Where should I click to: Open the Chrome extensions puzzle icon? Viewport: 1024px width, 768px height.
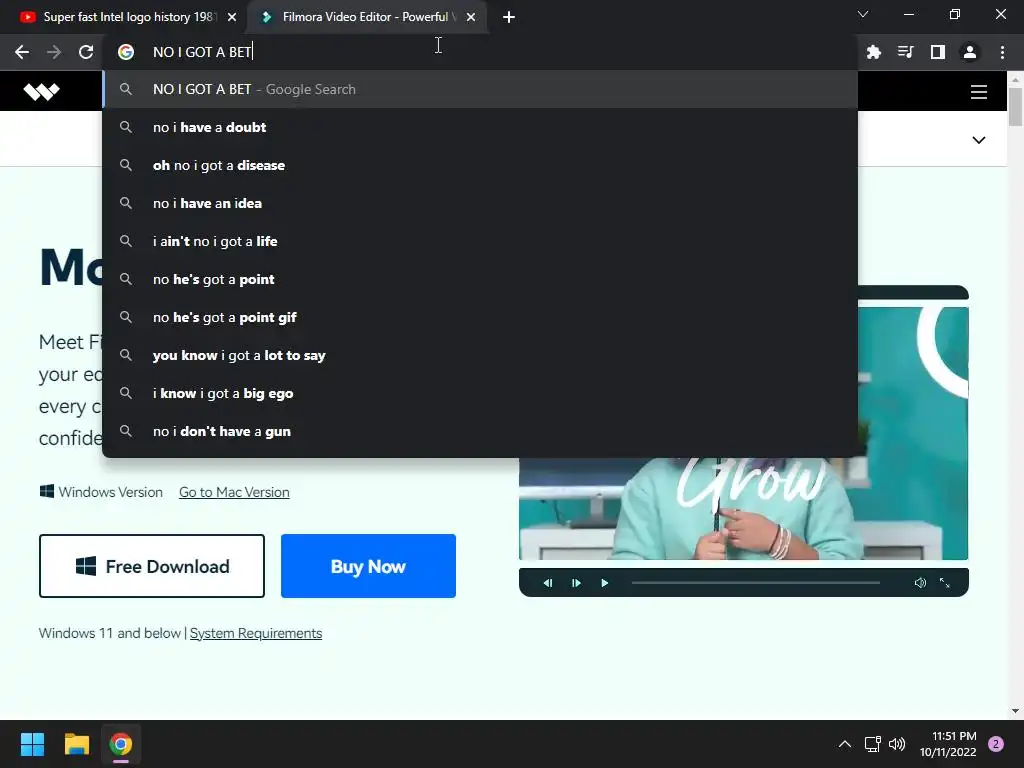point(874,52)
